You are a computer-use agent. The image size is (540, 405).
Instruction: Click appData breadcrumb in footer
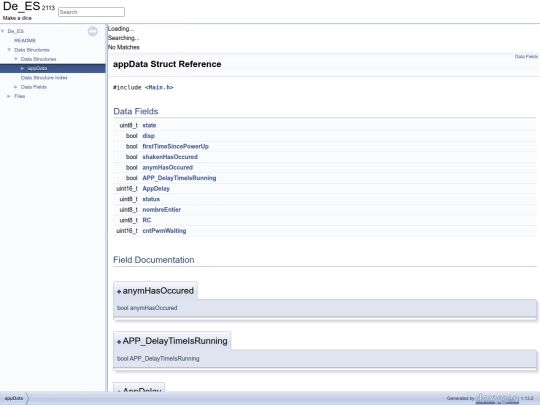(x=14, y=398)
